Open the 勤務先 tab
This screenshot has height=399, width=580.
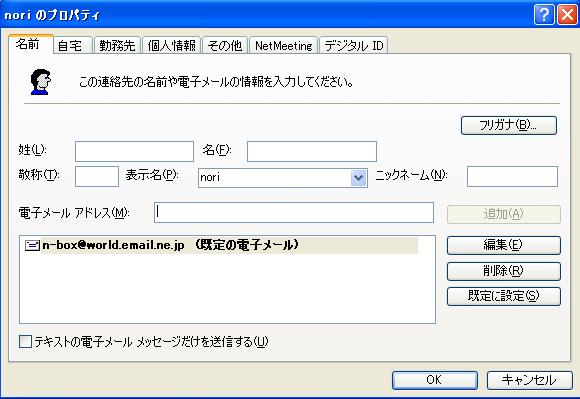pyautogui.click(x=117, y=45)
